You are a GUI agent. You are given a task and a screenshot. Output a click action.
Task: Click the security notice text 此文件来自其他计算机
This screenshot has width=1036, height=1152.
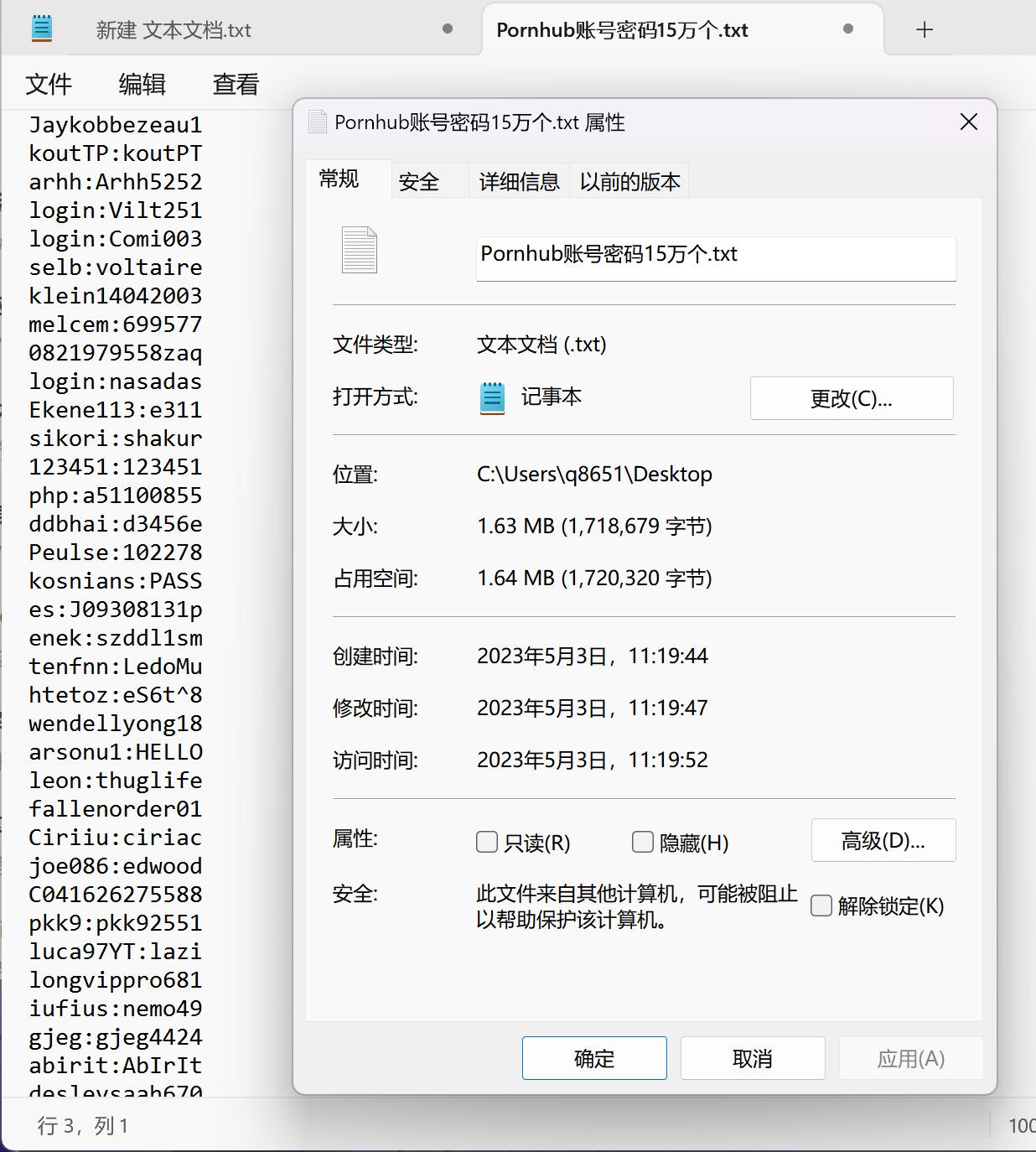pyautogui.click(x=637, y=906)
